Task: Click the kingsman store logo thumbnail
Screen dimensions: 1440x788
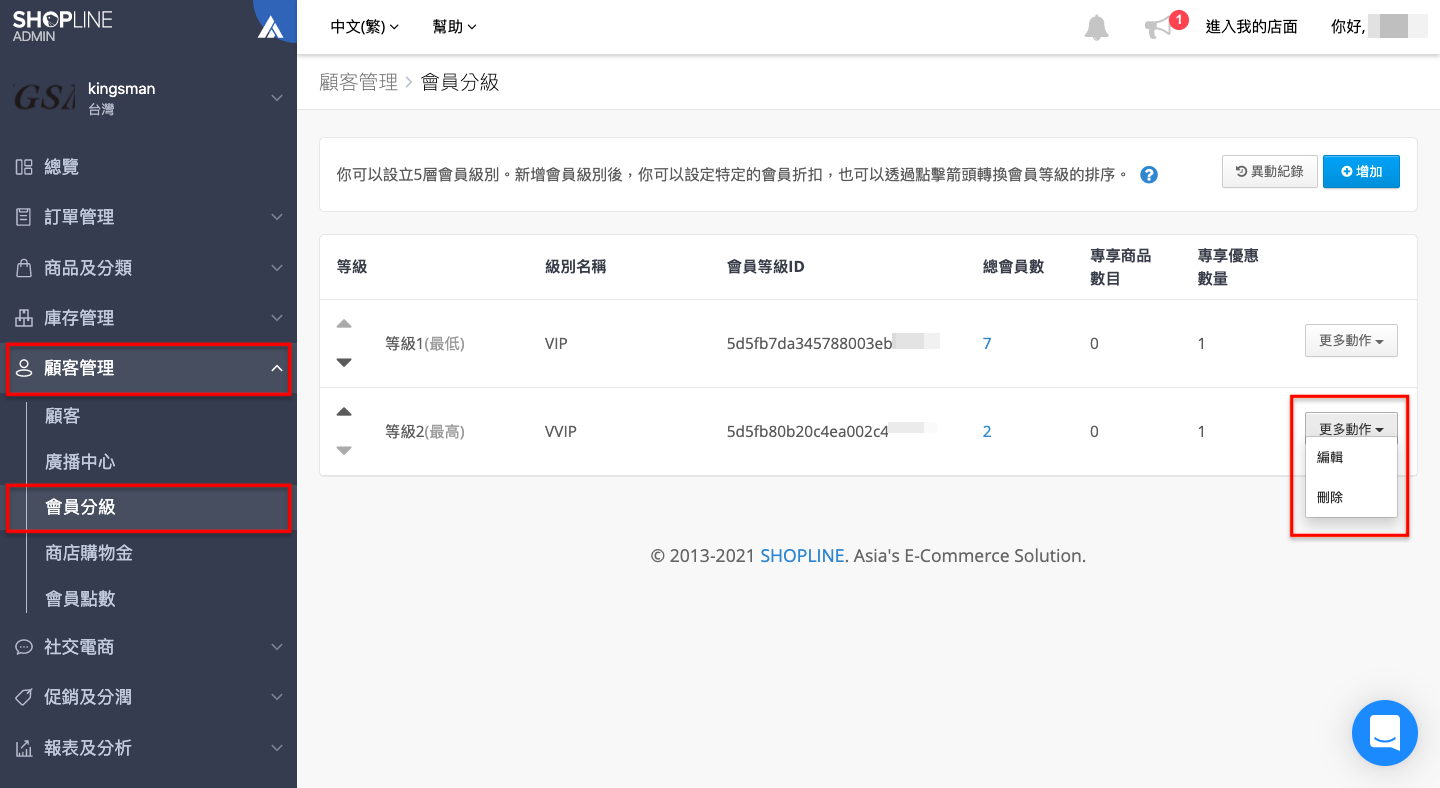Action: [x=44, y=98]
